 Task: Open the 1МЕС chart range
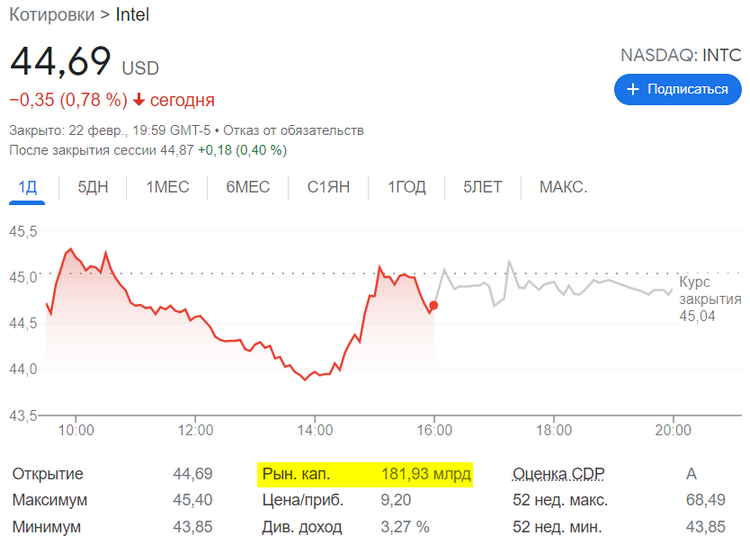click(x=167, y=187)
